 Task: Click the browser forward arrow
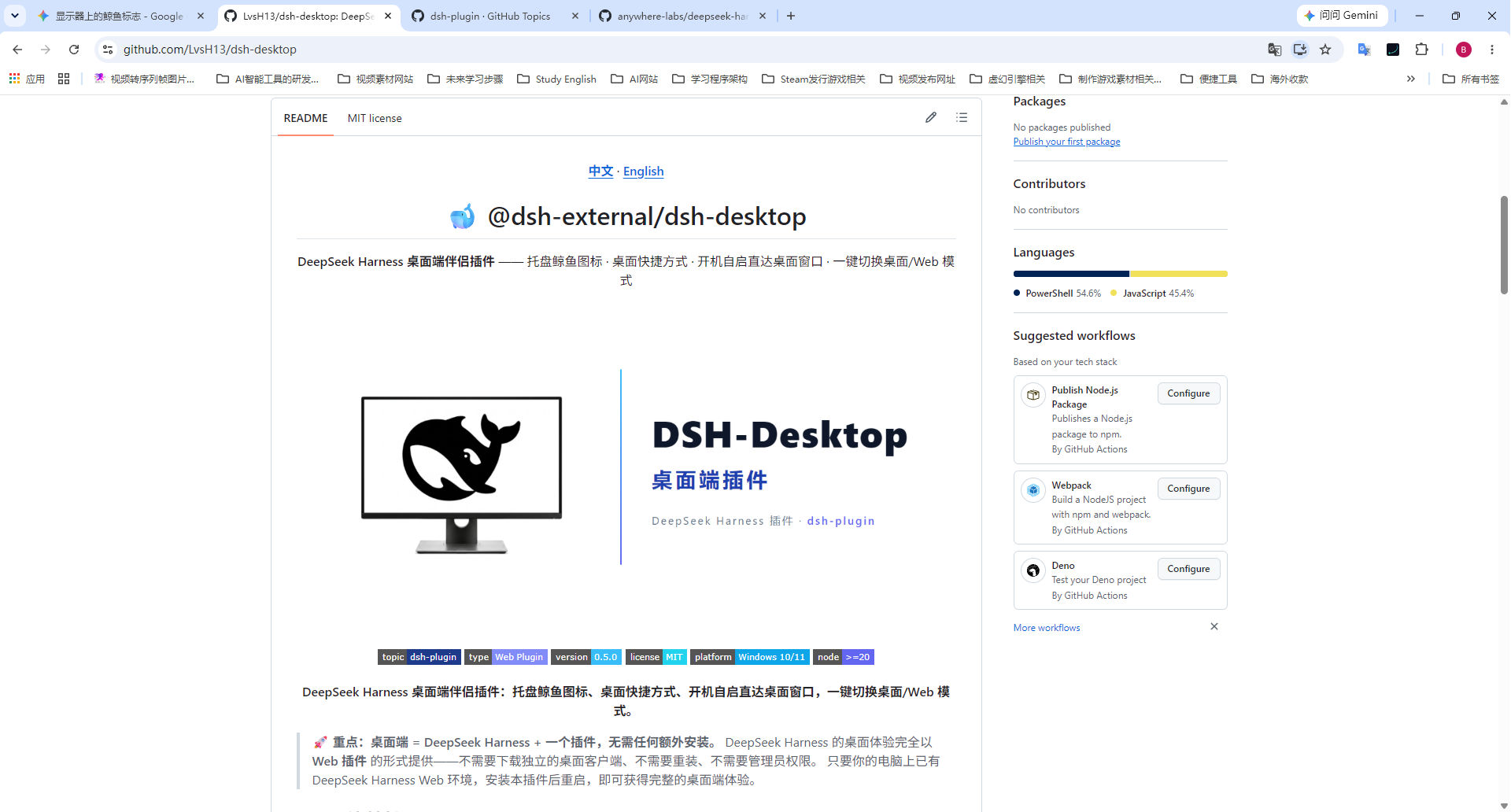click(46, 50)
